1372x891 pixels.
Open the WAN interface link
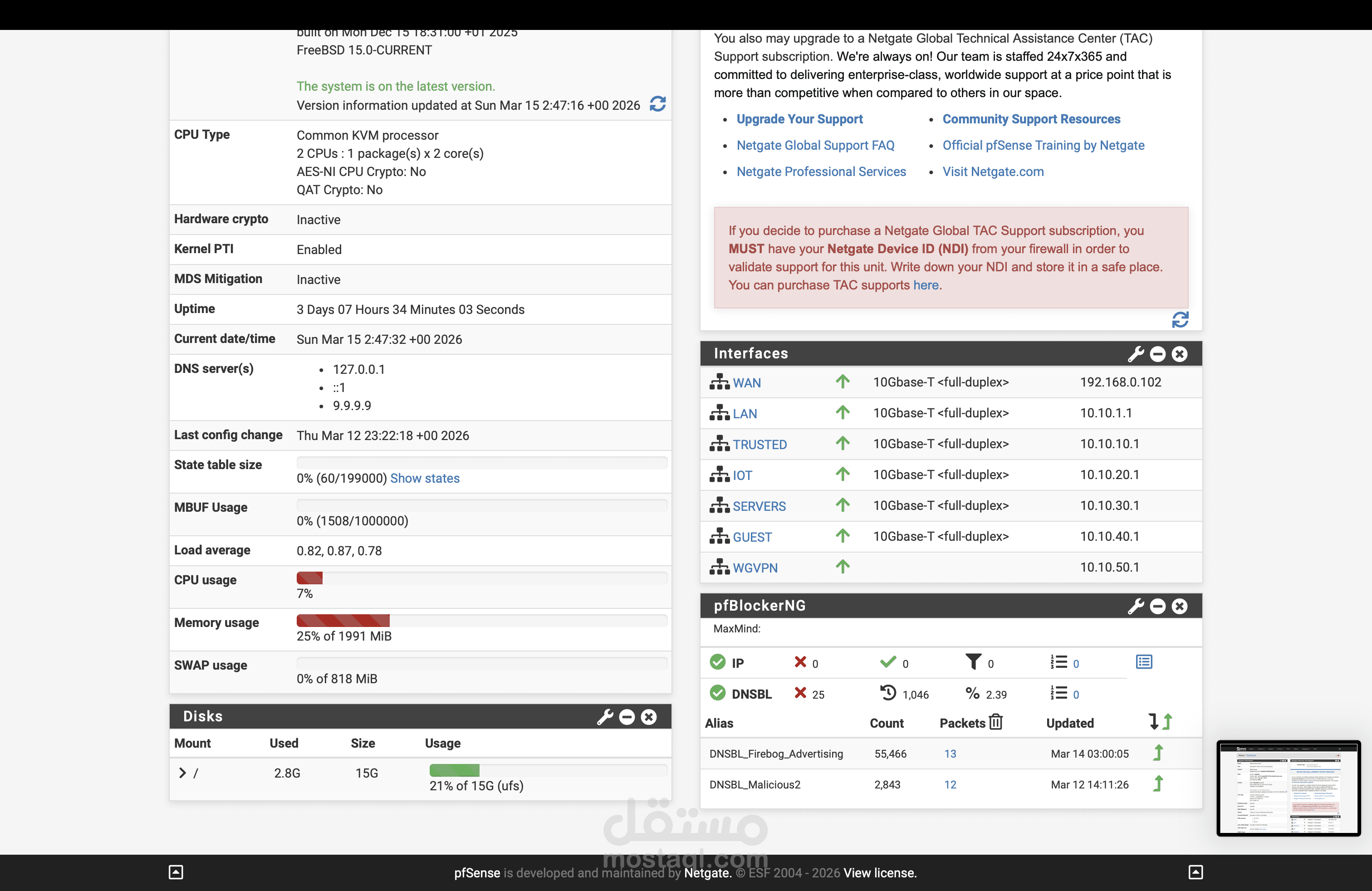click(746, 383)
